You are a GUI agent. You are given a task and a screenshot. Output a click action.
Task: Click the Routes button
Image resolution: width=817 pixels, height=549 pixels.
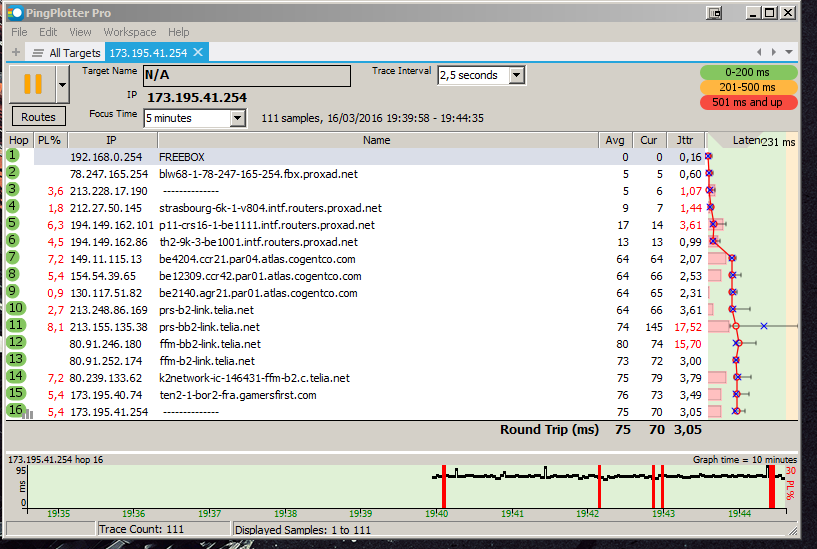[39, 117]
